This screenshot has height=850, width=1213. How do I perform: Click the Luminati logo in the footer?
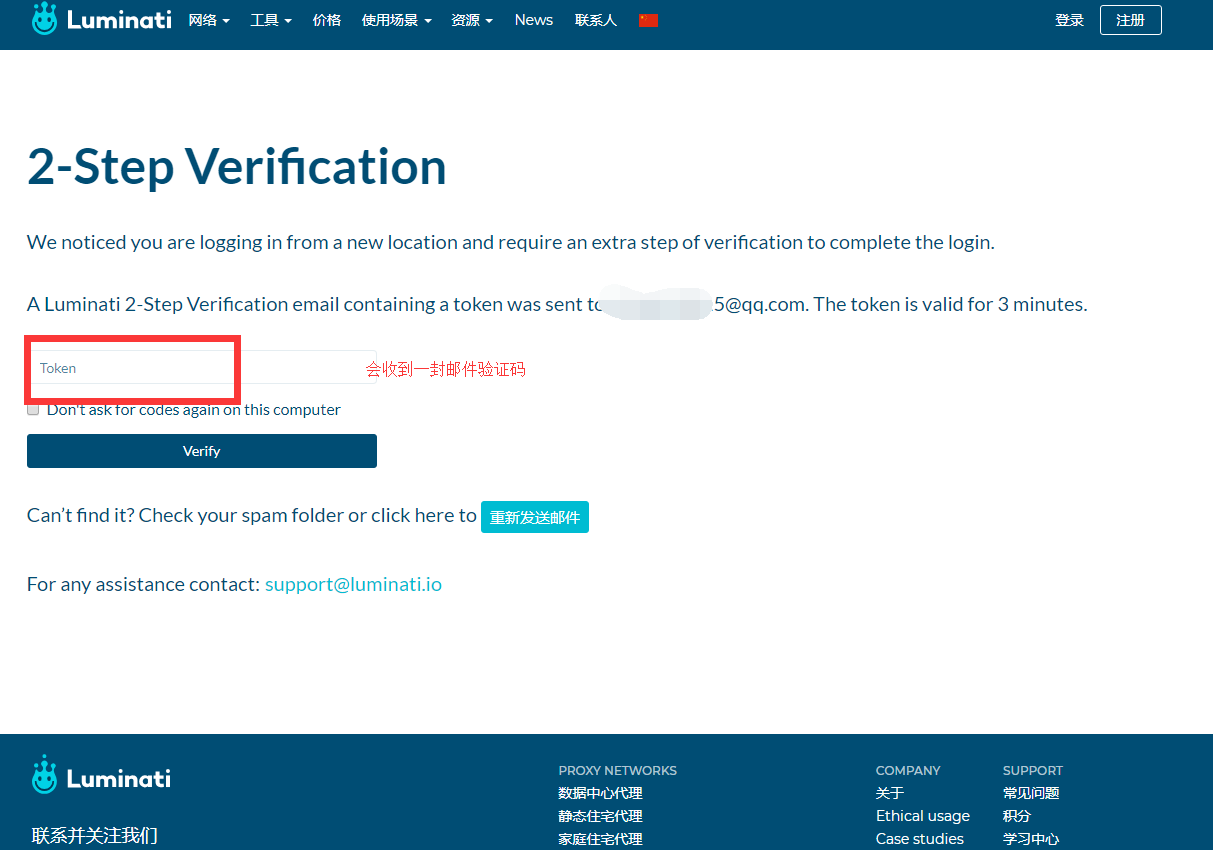click(x=101, y=775)
